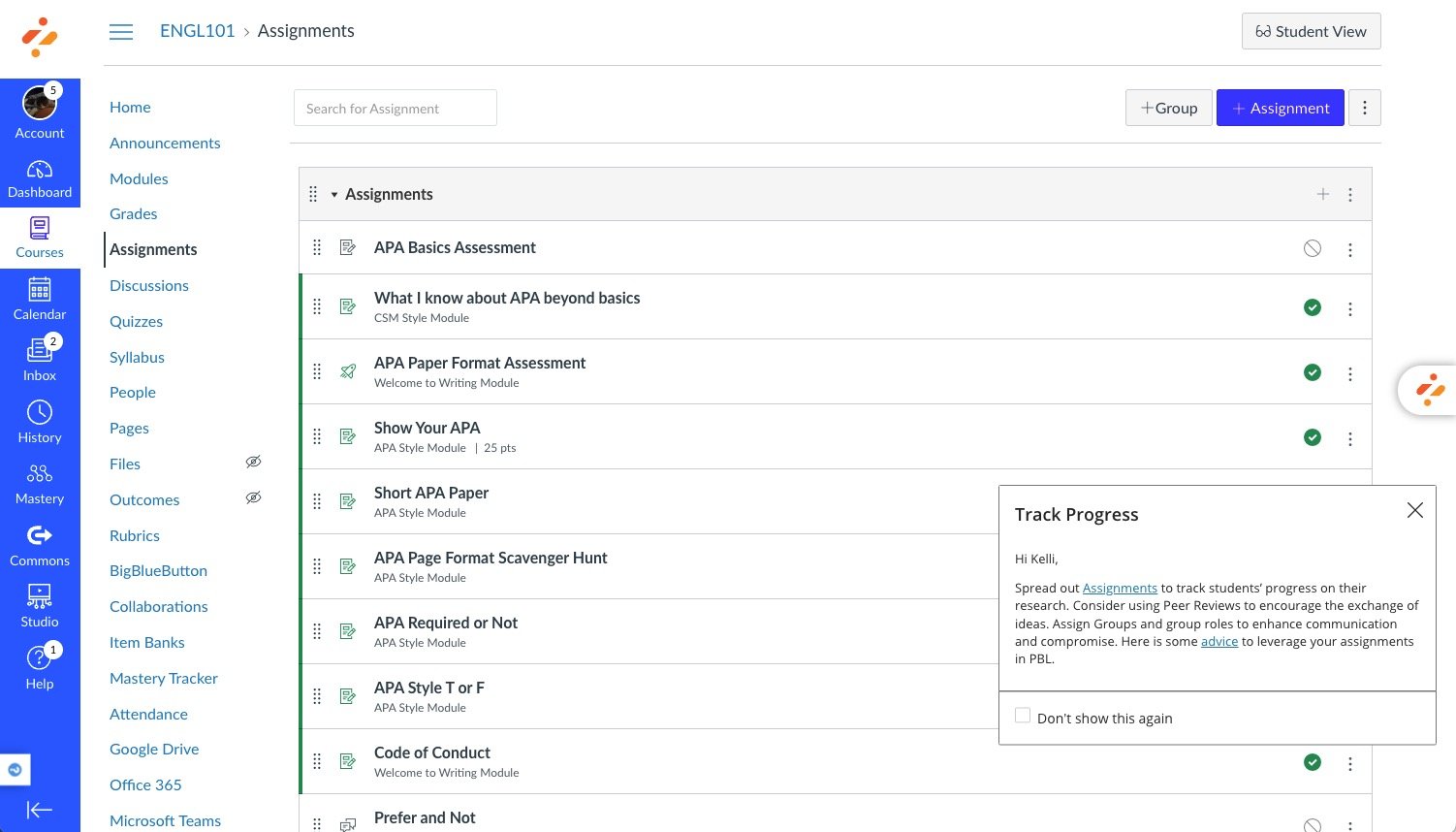Click the Help question mark icon

click(x=40, y=658)
